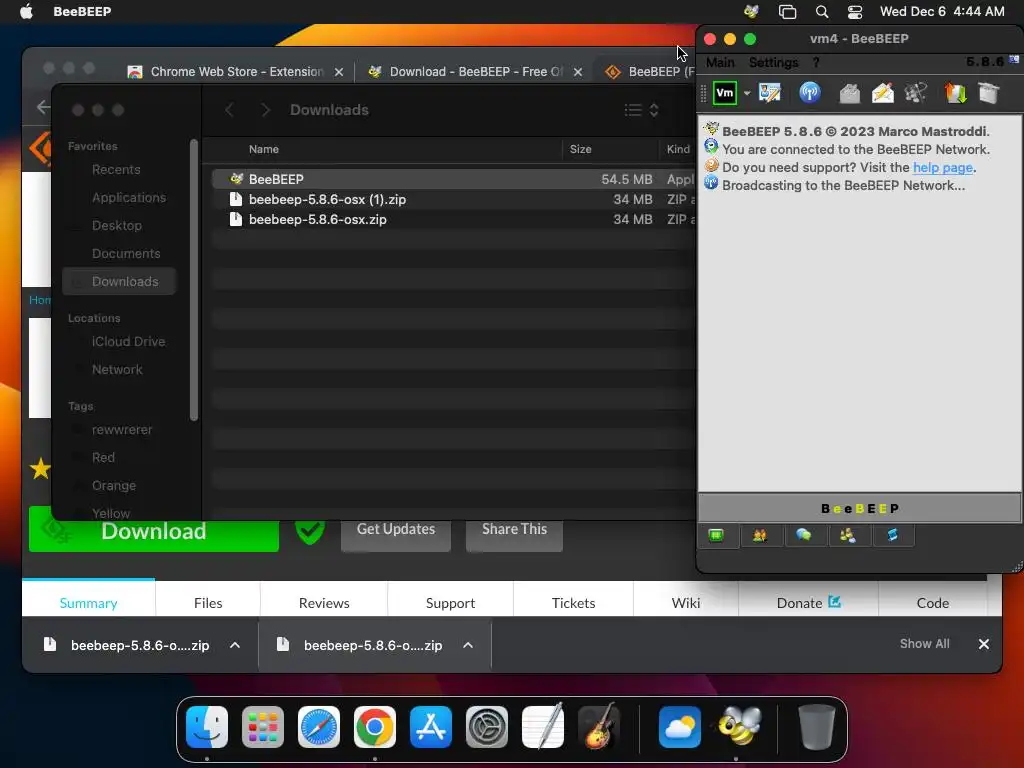
Task: Select the chat bubbles tab in BeeBEEP
Action: (x=803, y=536)
